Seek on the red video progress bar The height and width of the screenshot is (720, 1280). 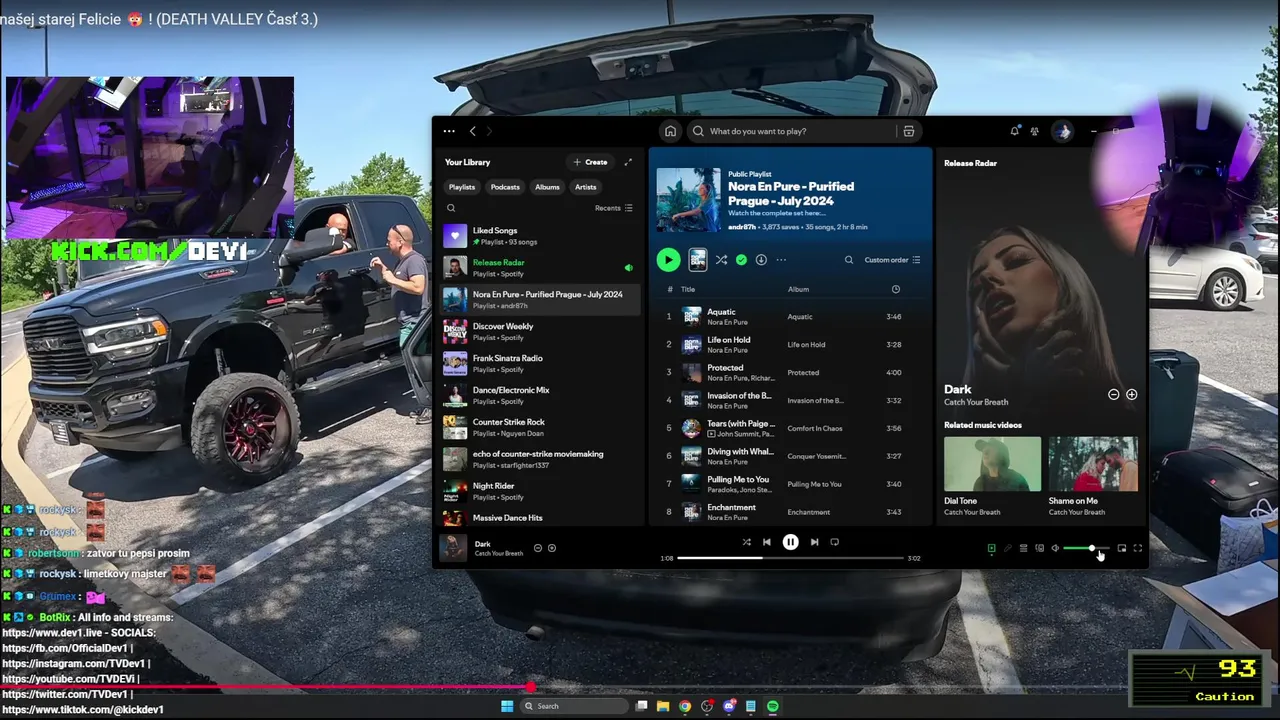tap(640, 687)
